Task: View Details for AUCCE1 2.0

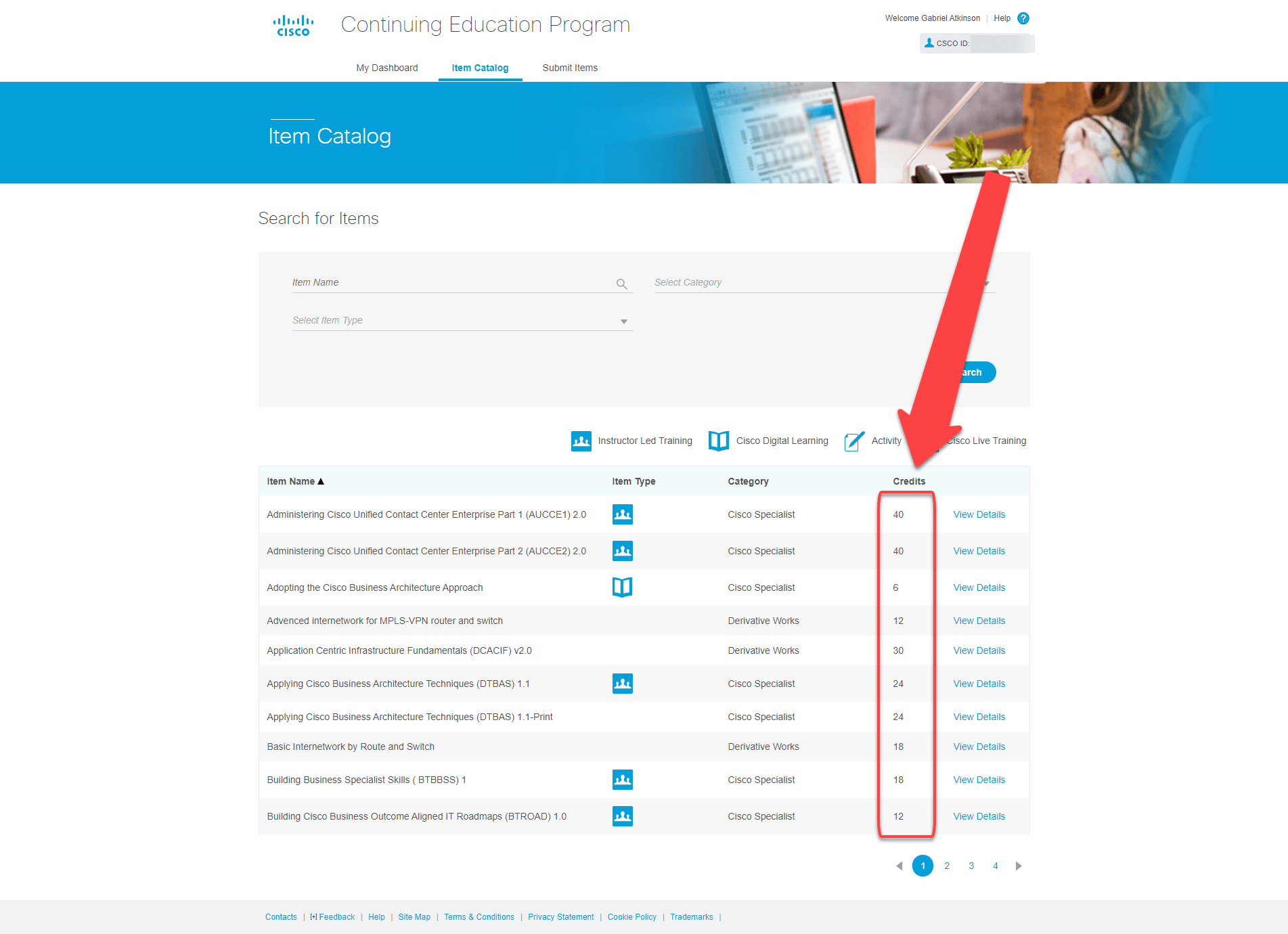Action: pyautogui.click(x=979, y=514)
